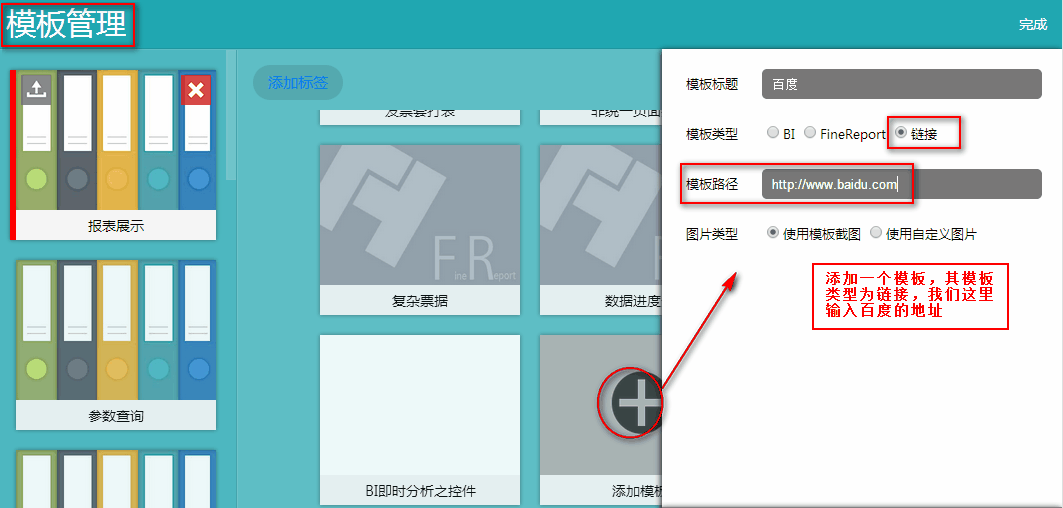Click the 模板标题 input field with 百度
This screenshot has height=508, width=1063.
901,84
